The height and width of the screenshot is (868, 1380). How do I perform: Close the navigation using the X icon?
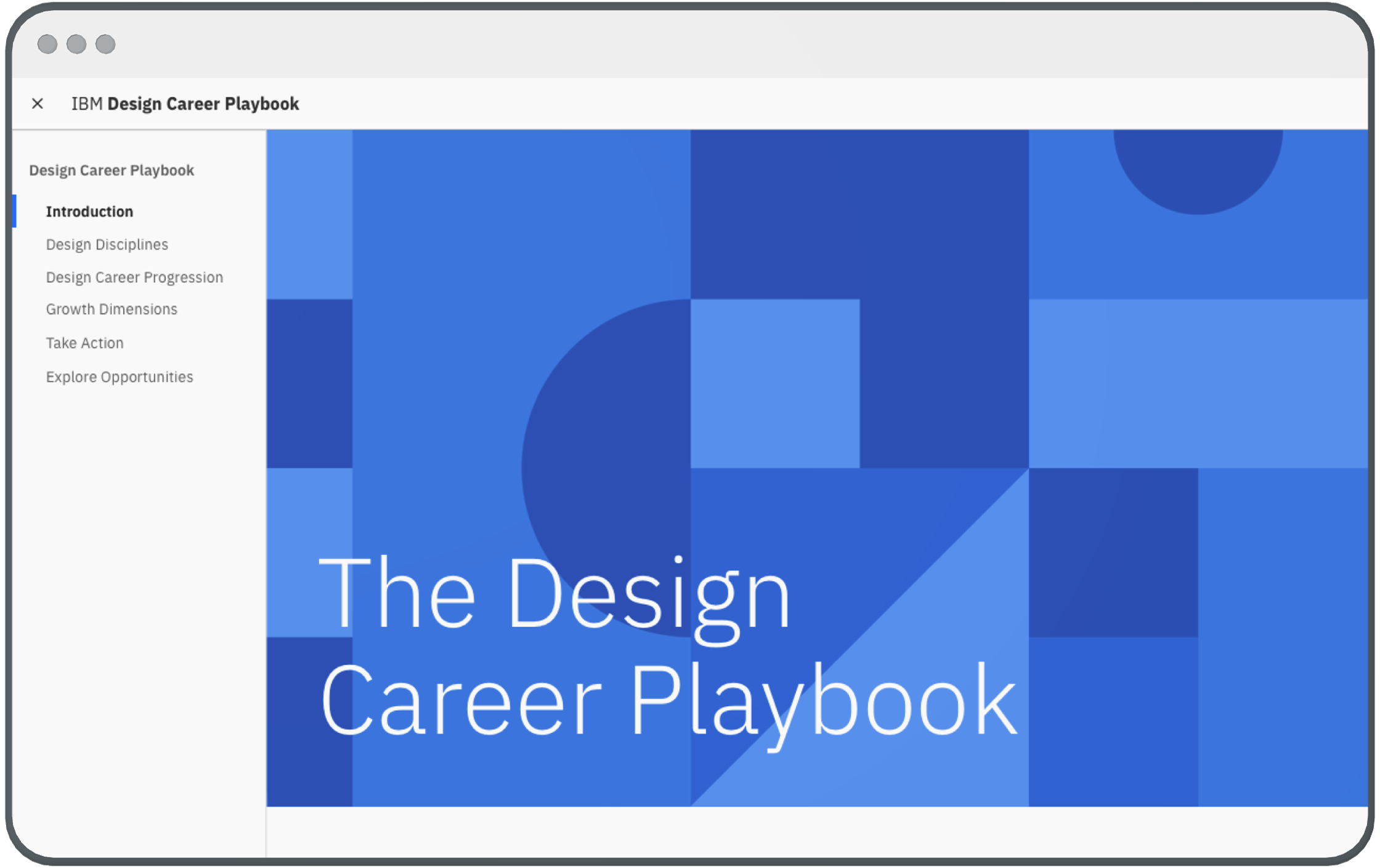tap(38, 103)
